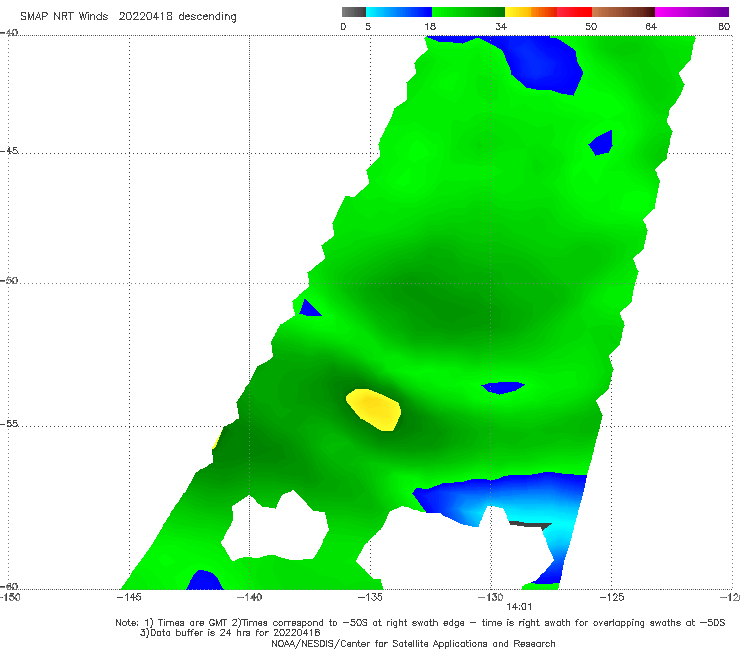
Task: Select the gray 0-5 segment of the color bar
Action: [354, 12]
